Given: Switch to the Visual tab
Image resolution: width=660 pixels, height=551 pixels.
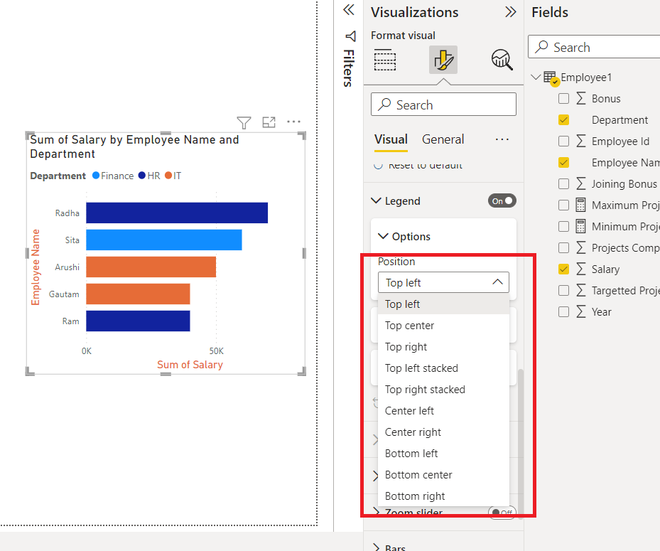Looking at the screenshot, I should pos(391,139).
